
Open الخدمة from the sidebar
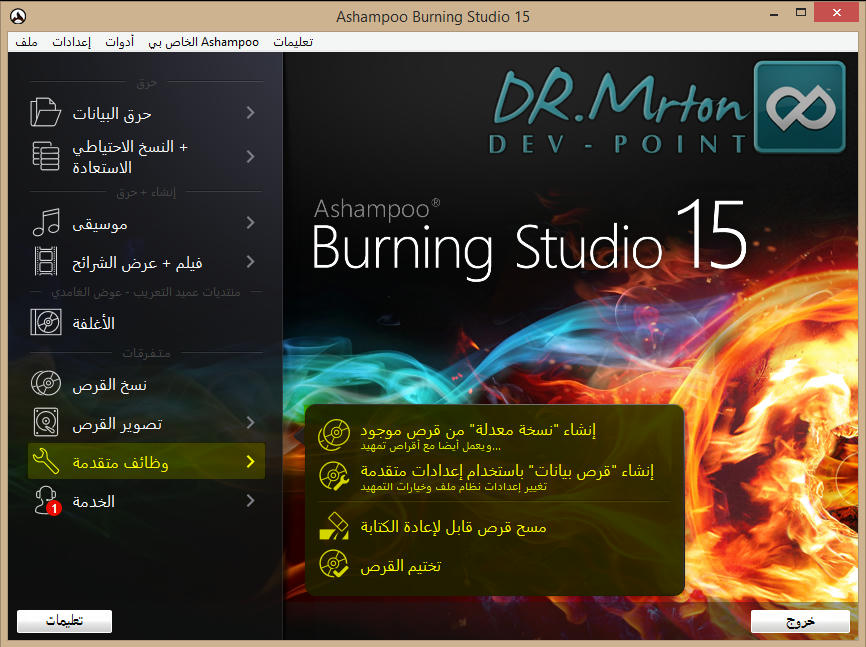point(146,501)
